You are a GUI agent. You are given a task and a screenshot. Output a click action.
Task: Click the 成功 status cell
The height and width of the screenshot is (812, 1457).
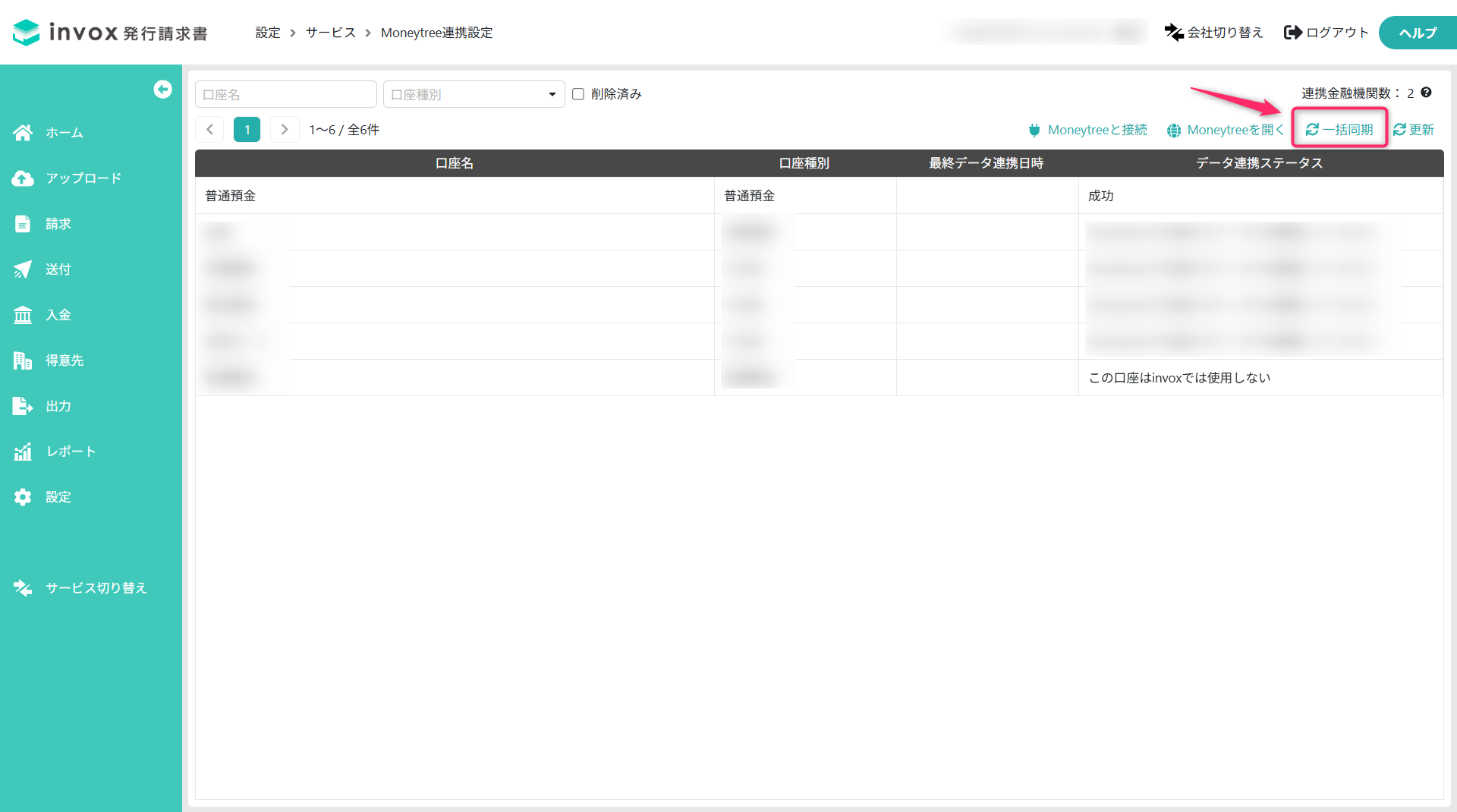coord(1260,196)
